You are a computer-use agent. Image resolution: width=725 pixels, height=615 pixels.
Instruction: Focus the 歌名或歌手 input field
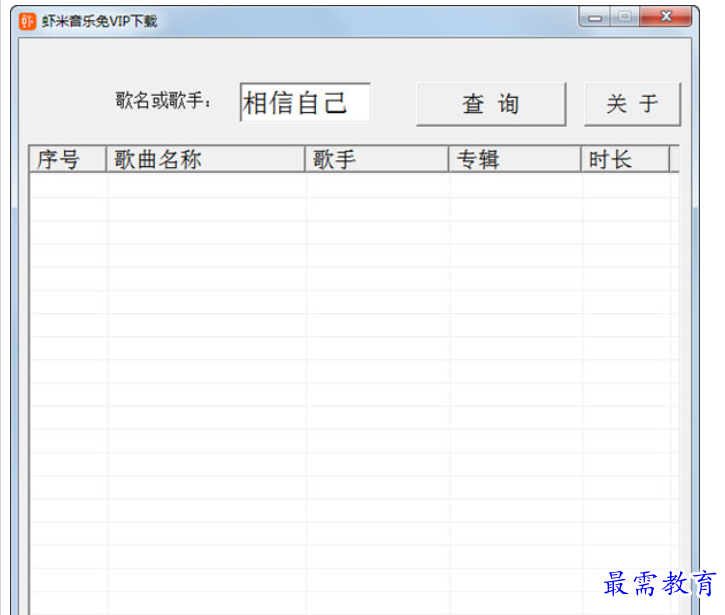pyautogui.click(x=305, y=102)
